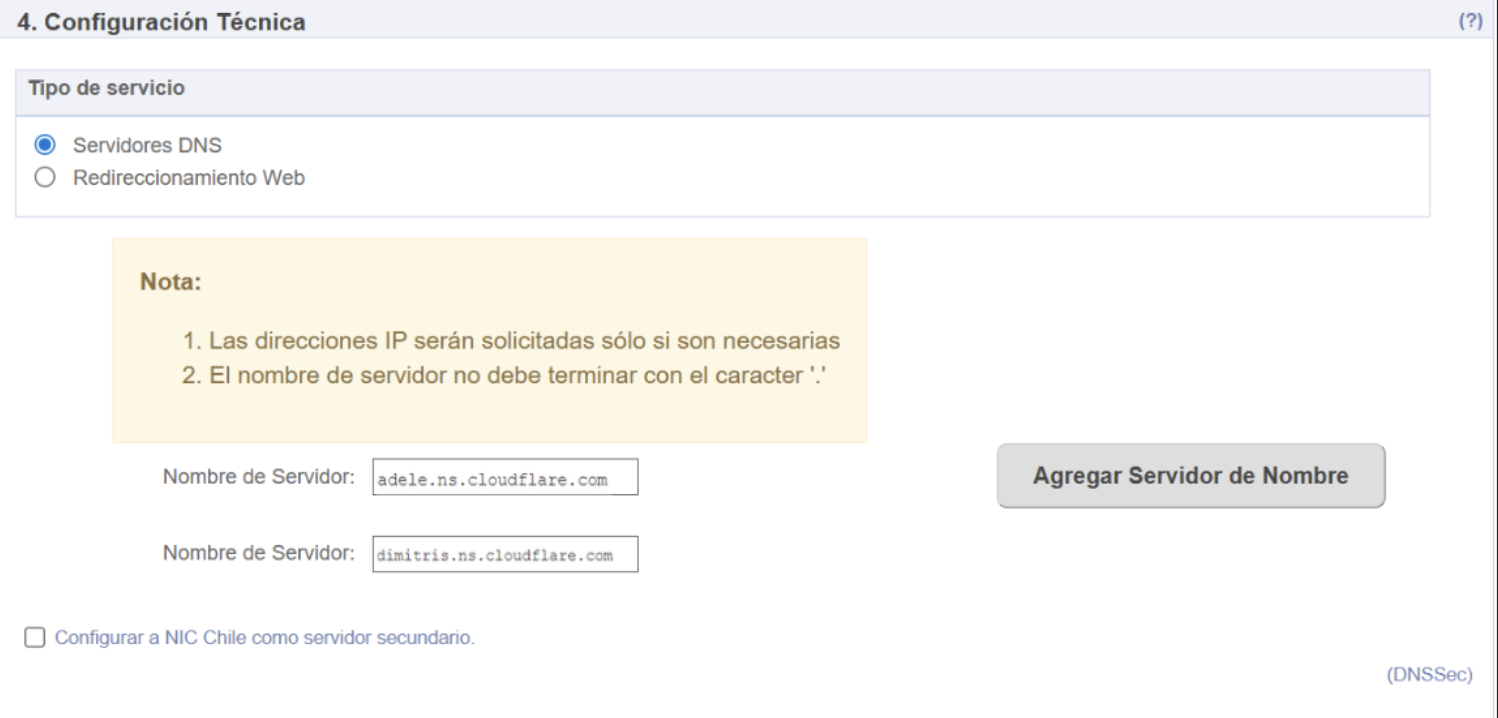Open the (?) help link for Configuración Técnica

pyautogui.click(x=1470, y=21)
